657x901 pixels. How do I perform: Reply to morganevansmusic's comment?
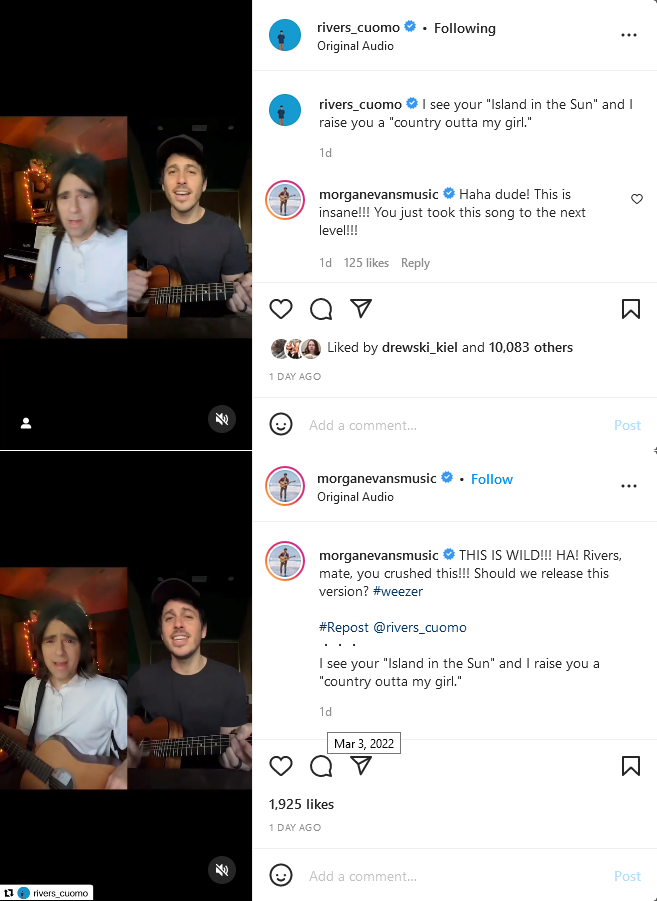coord(415,263)
